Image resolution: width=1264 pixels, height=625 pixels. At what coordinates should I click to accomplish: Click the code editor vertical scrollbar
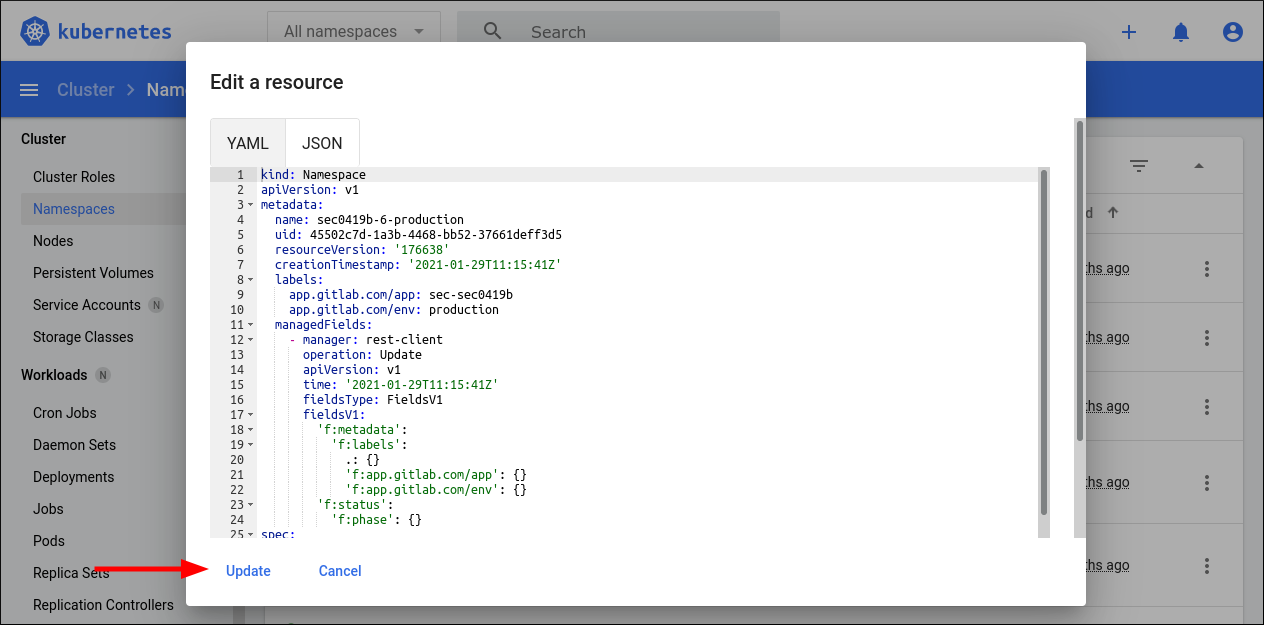(1044, 340)
